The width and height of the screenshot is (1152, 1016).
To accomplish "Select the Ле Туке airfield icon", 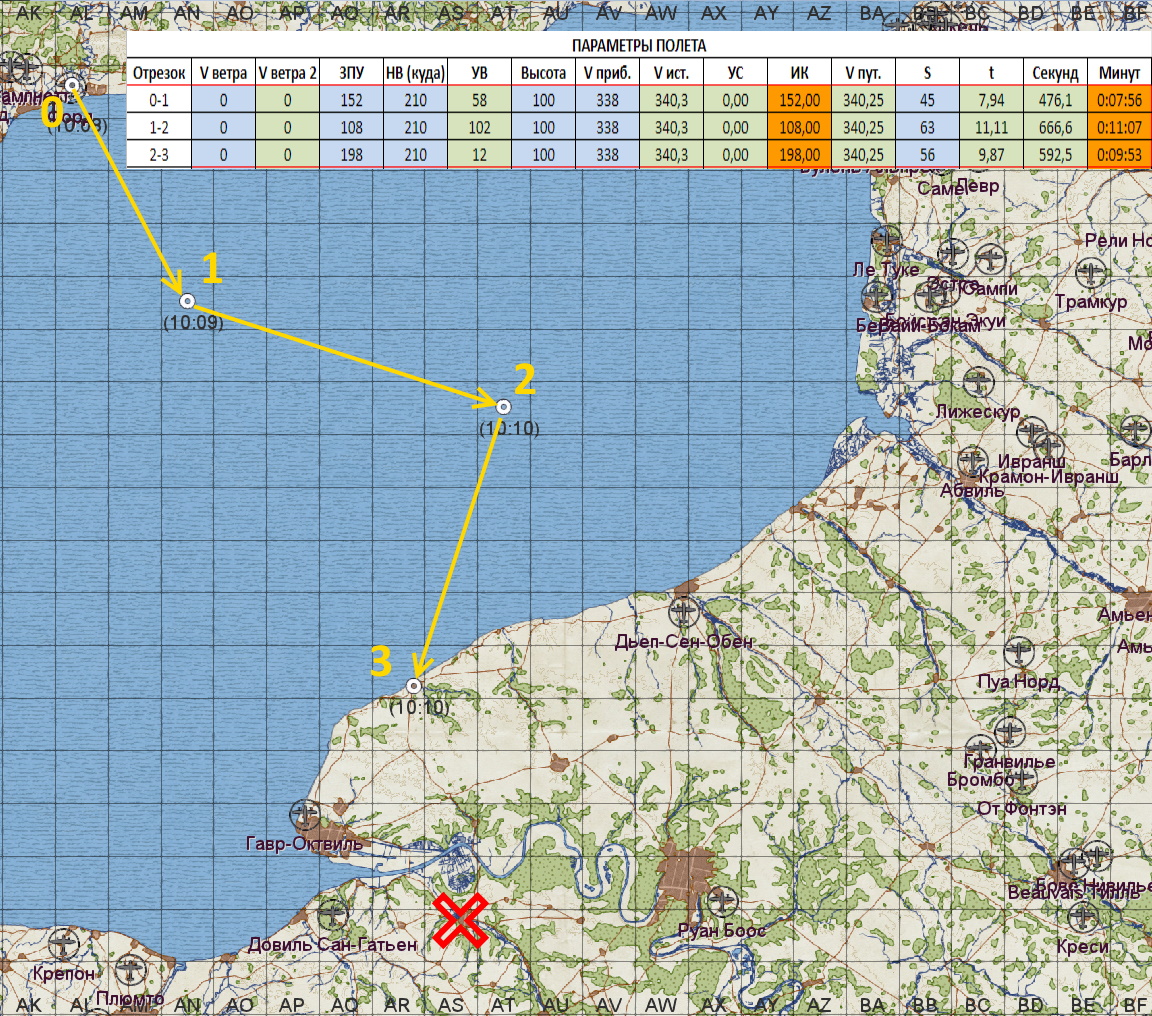I will pyautogui.click(x=885, y=239).
